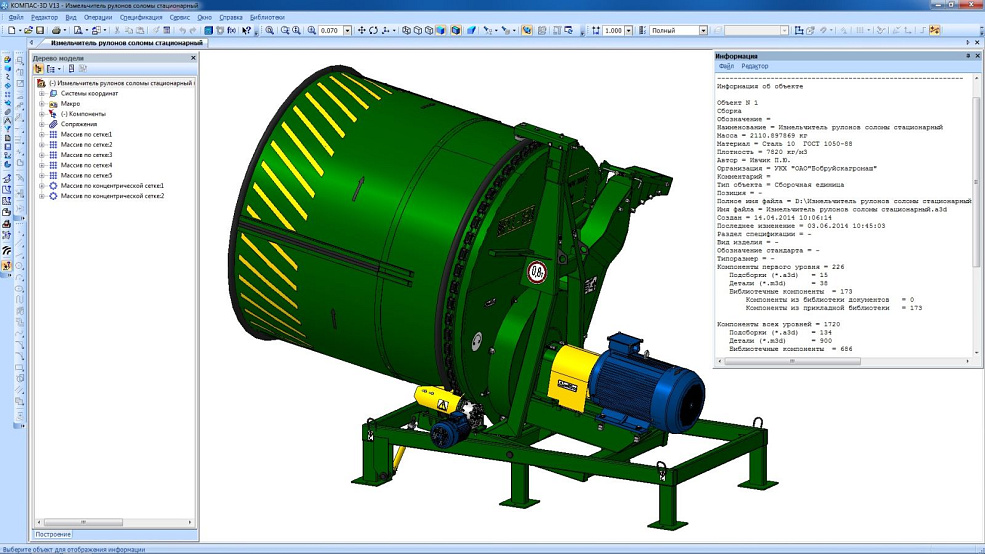985x554 pixels.
Task: Click the Построение tab below model tree
Action: [53, 535]
